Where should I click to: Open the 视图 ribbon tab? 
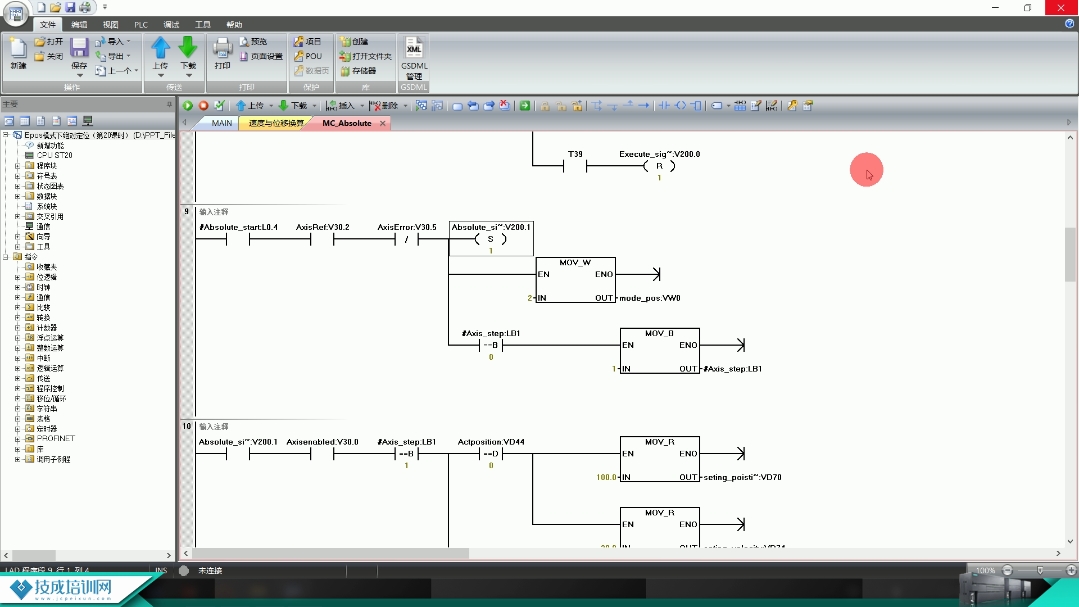pos(110,24)
